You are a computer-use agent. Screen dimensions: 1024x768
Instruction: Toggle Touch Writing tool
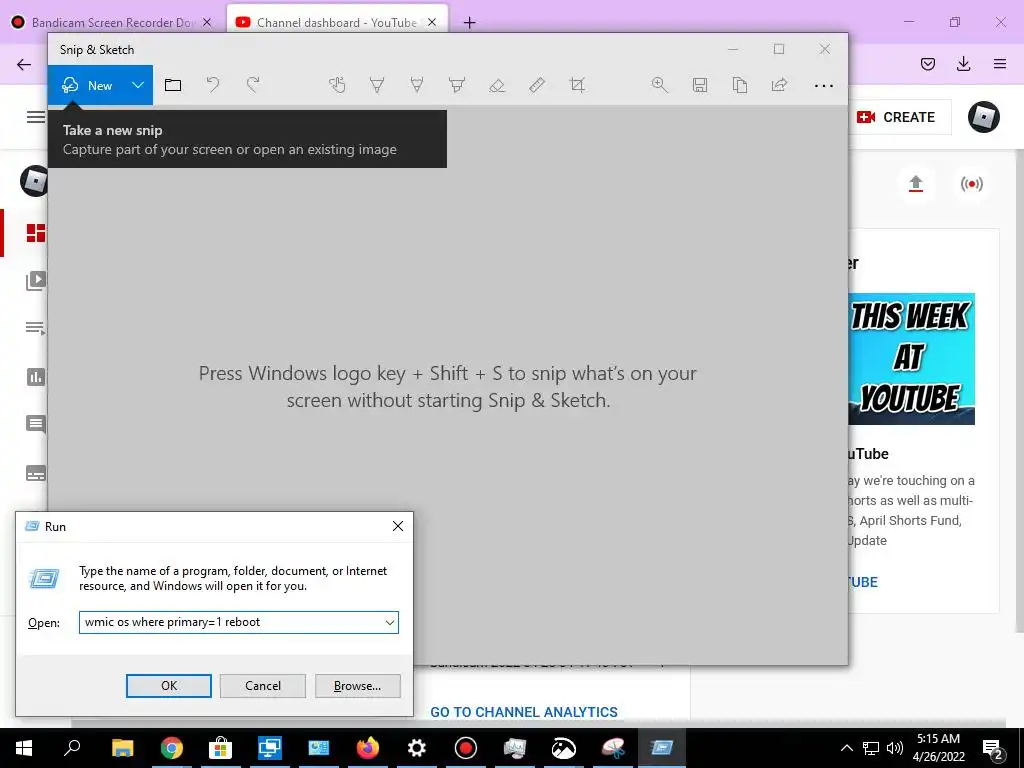coord(337,85)
